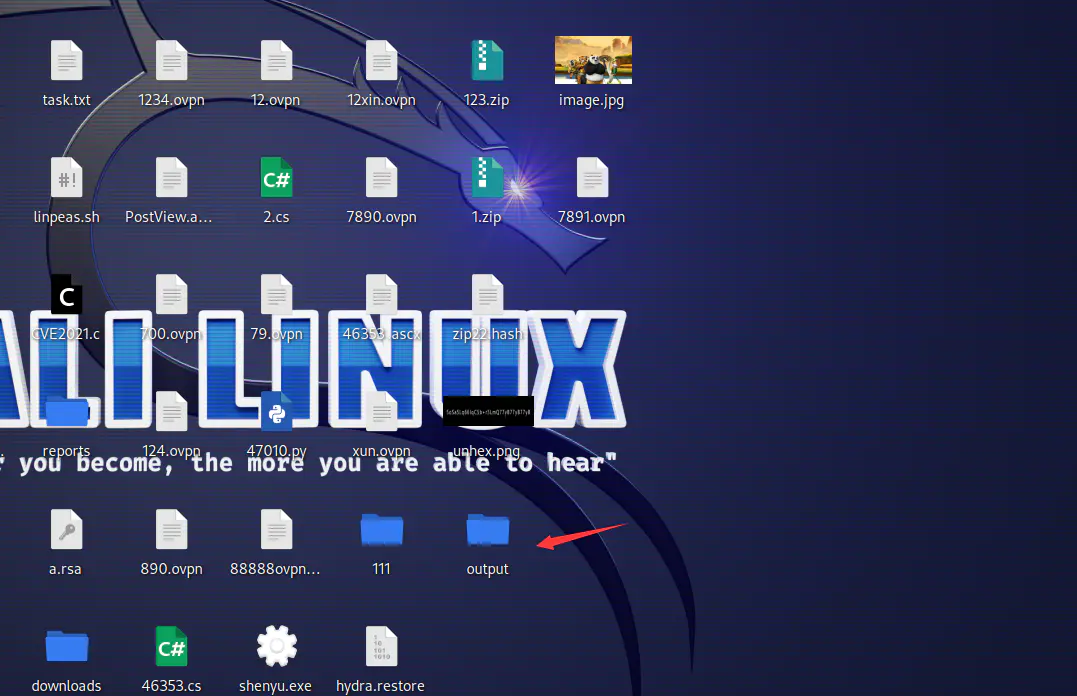Select the a.rsa key file icon
The width and height of the screenshot is (1077, 696).
(67, 529)
